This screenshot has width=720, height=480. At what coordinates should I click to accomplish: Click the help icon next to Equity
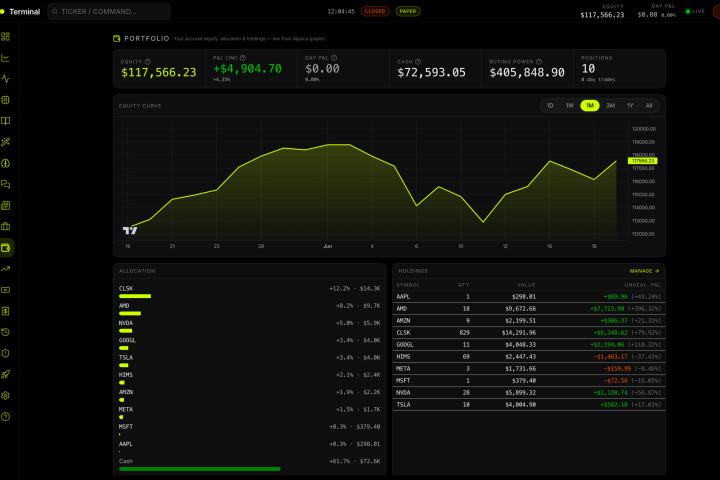[x=148, y=62]
